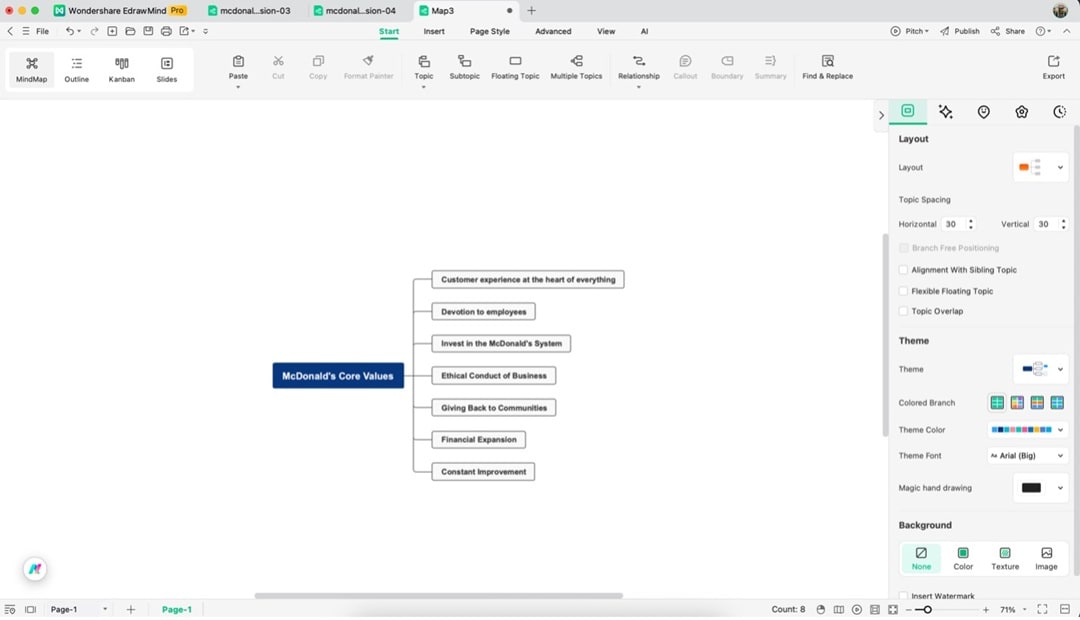The image size is (1080, 620).
Task: Open the clock/history panel in the right sidebar
Action: [1059, 111]
